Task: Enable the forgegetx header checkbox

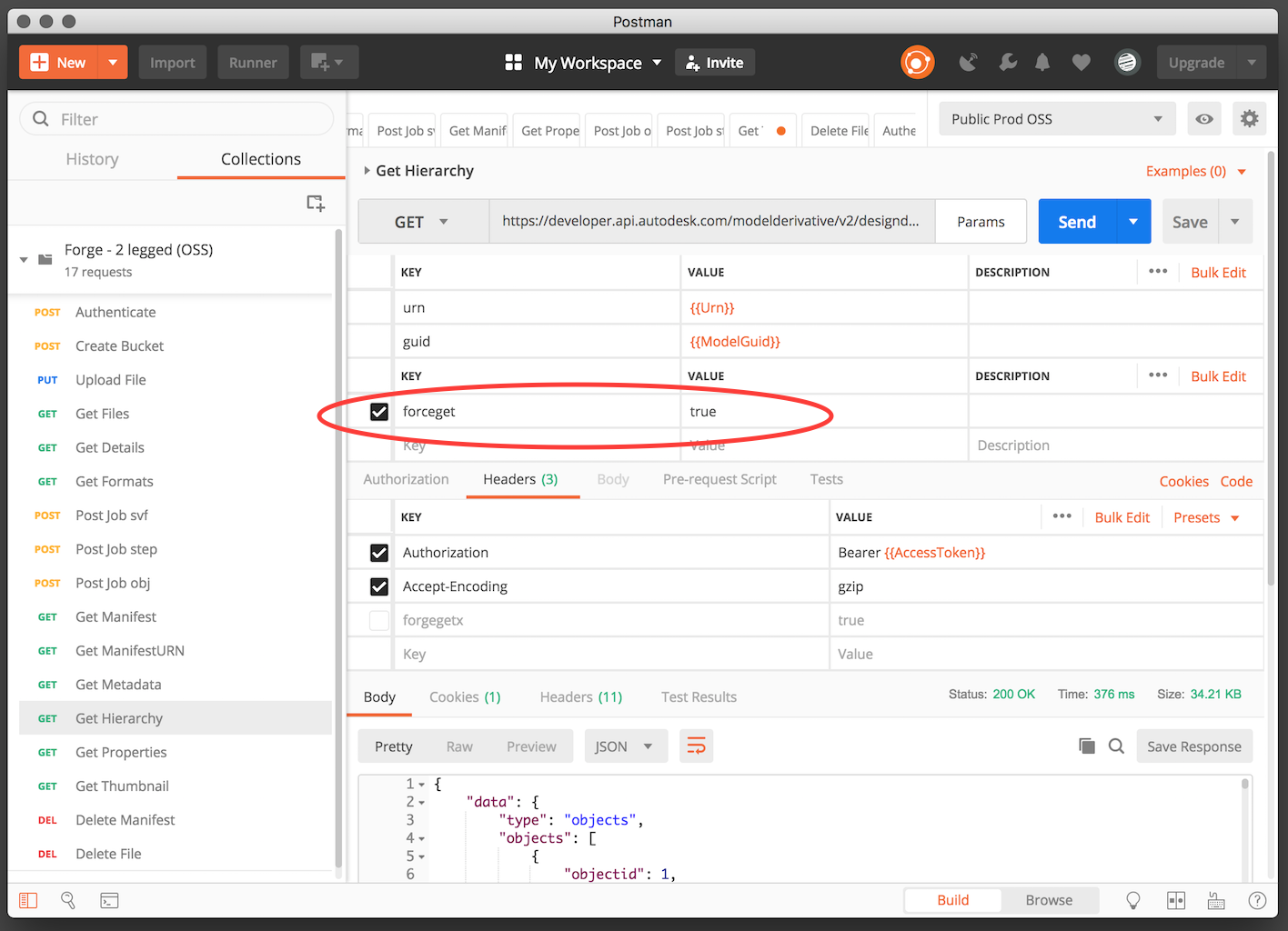Action: [x=379, y=620]
